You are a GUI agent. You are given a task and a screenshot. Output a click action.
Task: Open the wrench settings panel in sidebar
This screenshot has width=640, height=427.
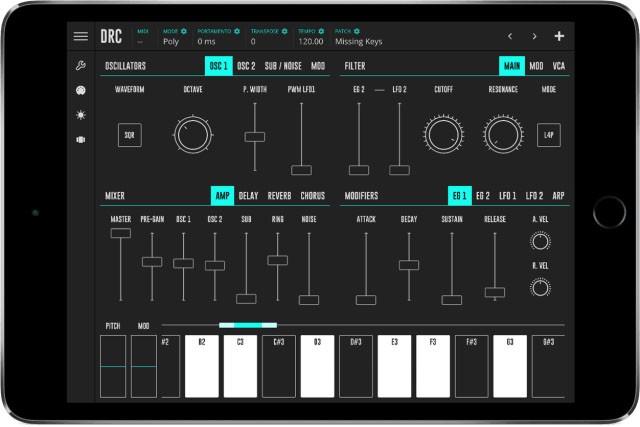pyautogui.click(x=81, y=66)
